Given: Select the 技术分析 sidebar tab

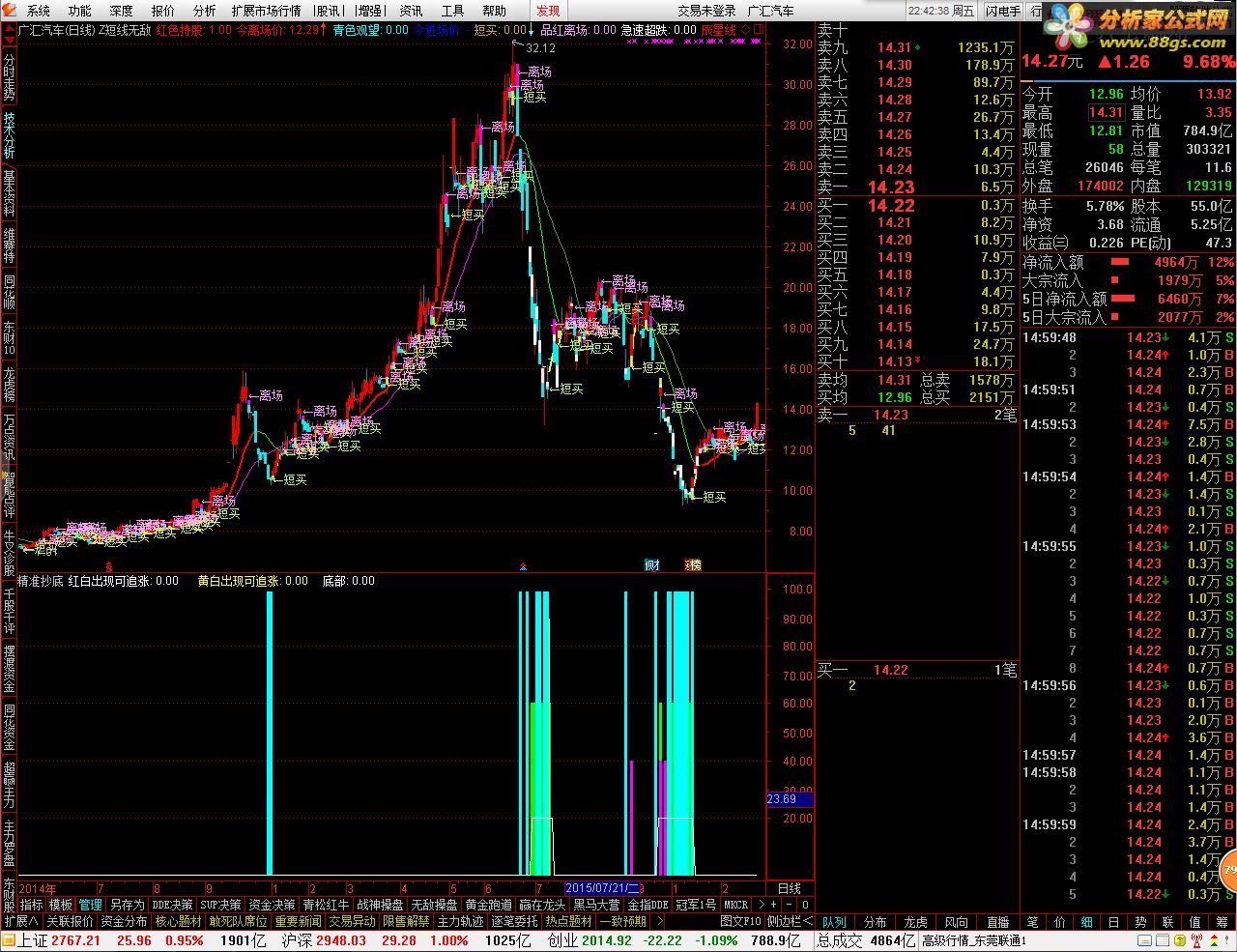Looking at the screenshot, I should pos(9,136).
